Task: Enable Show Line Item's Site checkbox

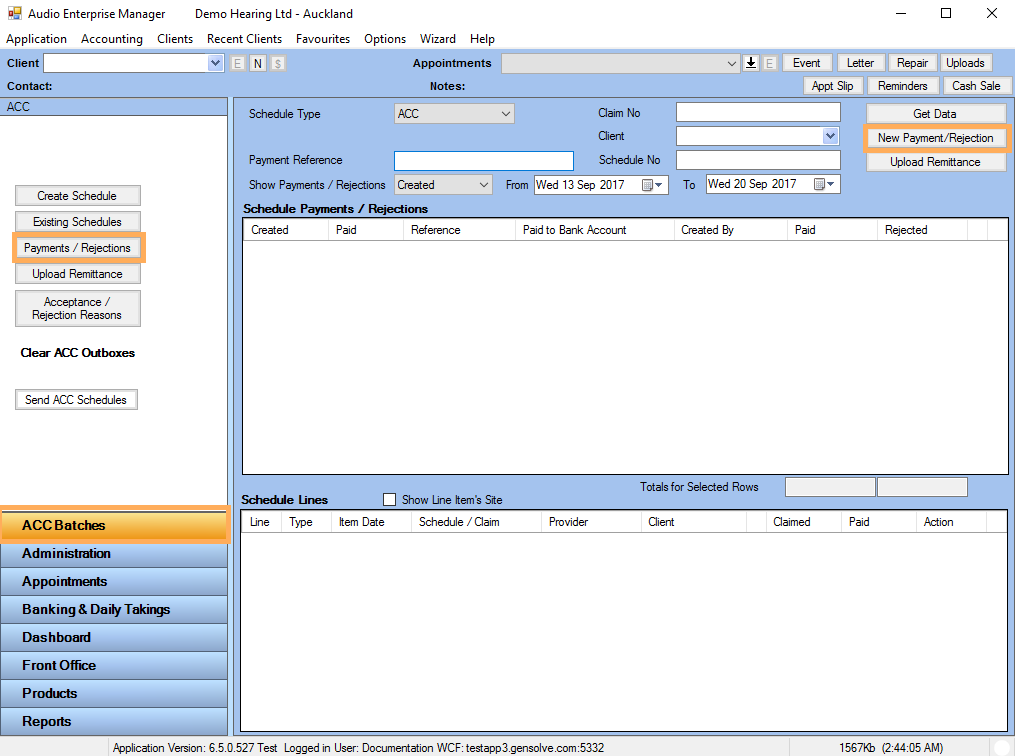Action: 390,500
